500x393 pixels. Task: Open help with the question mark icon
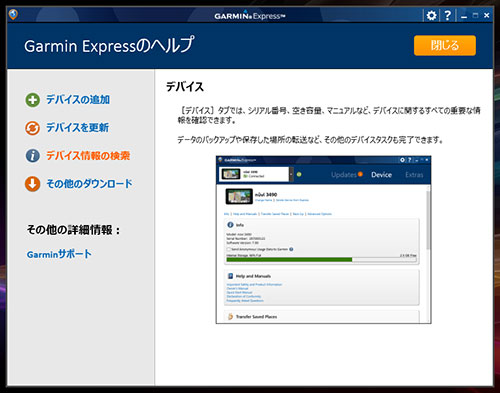(x=448, y=15)
